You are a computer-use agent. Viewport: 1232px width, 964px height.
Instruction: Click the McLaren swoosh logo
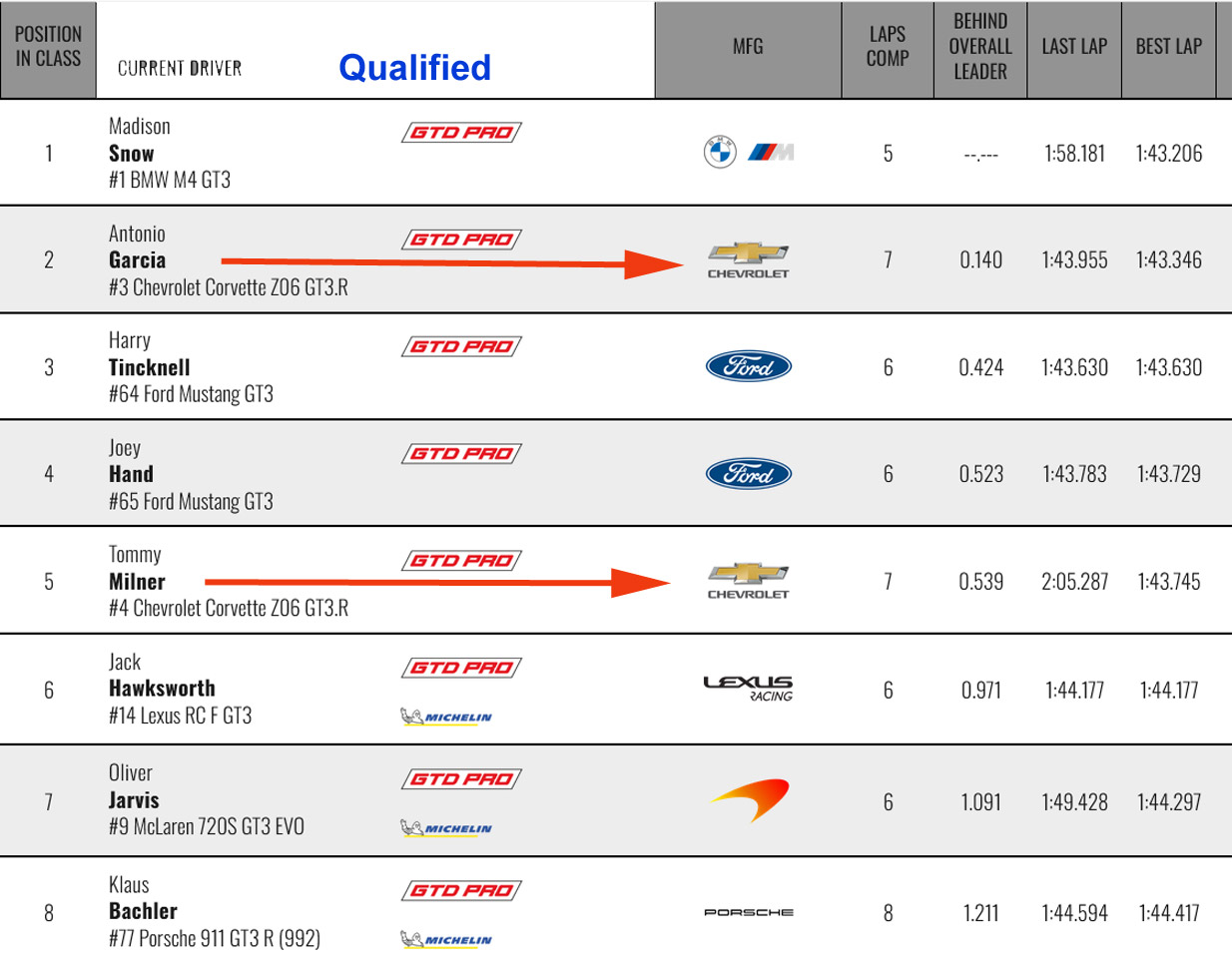coord(750,800)
